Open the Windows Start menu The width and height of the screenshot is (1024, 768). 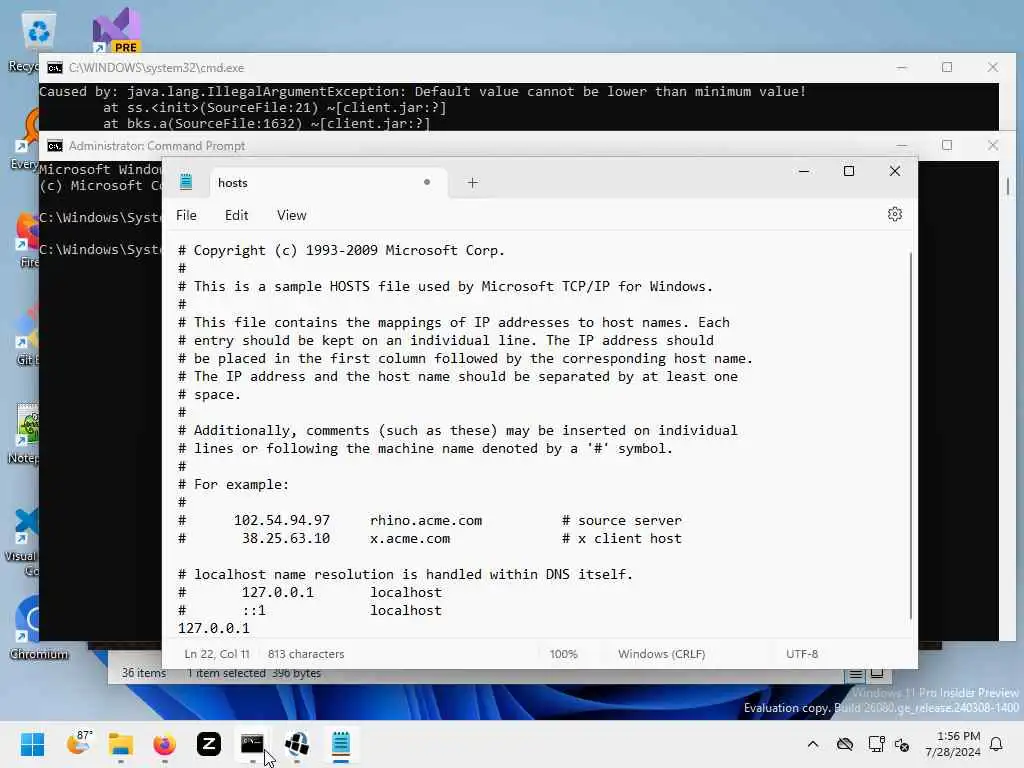32,744
